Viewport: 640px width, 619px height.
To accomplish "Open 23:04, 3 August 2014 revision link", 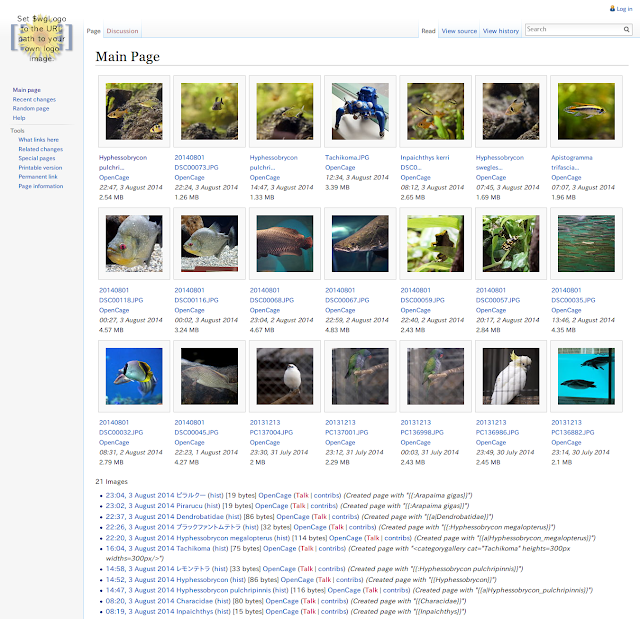I will (140, 495).
